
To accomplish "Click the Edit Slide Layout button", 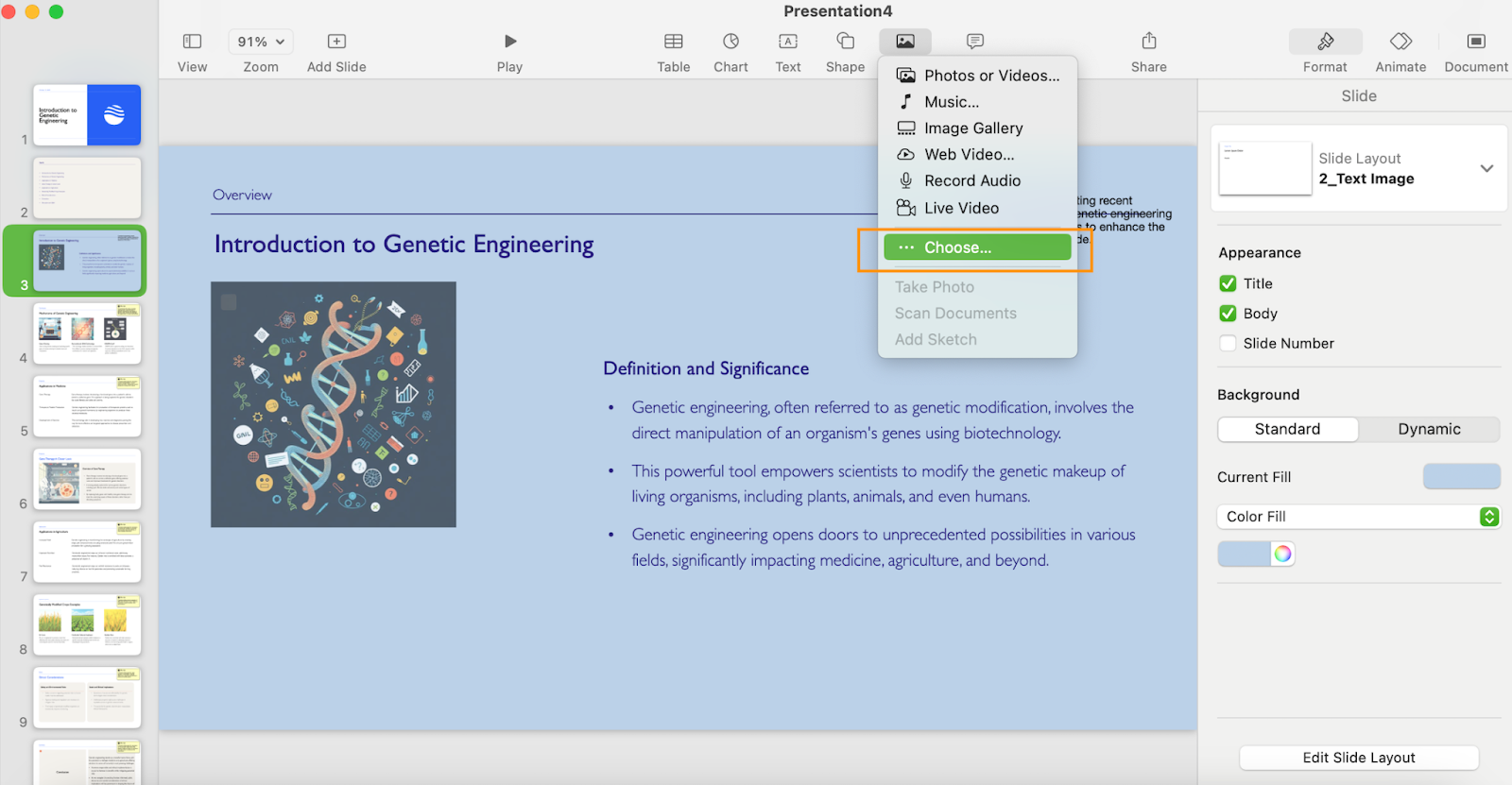I will click(1358, 758).
